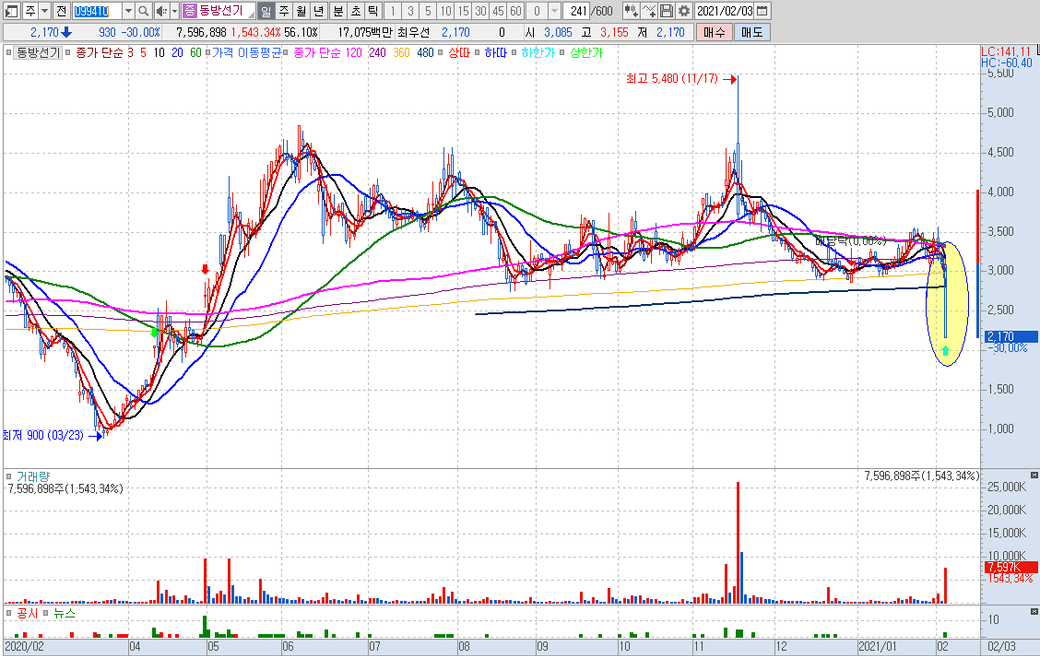The height and width of the screenshot is (656, 1040).
Task: Expand the dropdown next to 주 market selector
Action: coord(44,11)
